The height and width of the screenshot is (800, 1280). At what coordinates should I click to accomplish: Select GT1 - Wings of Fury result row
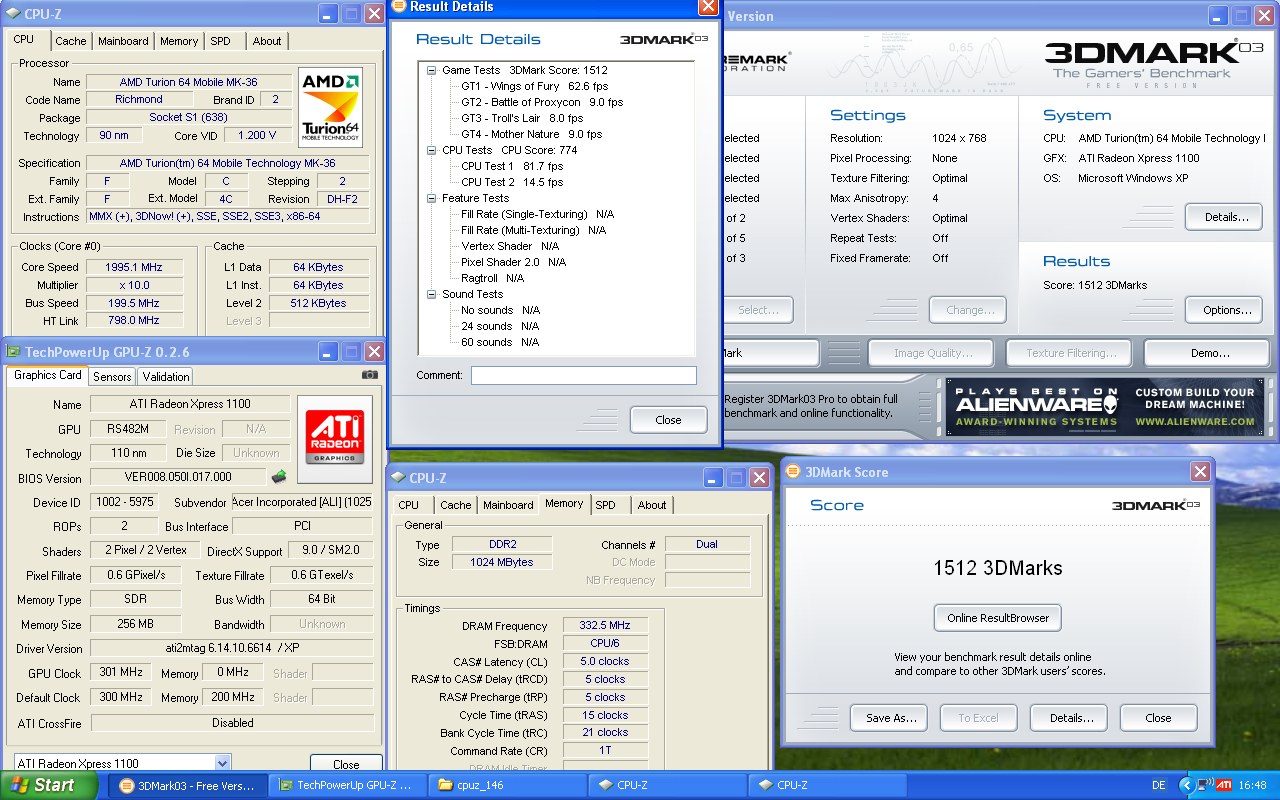click(x=534, y=86)
